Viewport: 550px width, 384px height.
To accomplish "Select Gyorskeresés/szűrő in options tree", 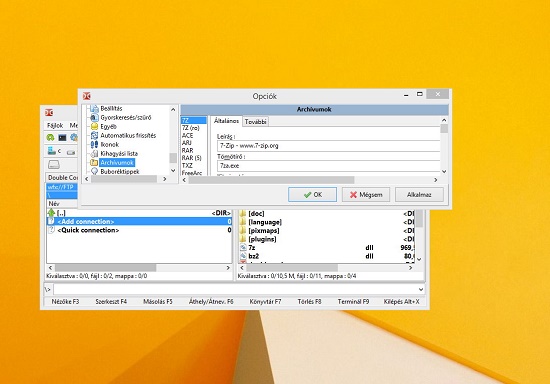I will pos(126,117).
